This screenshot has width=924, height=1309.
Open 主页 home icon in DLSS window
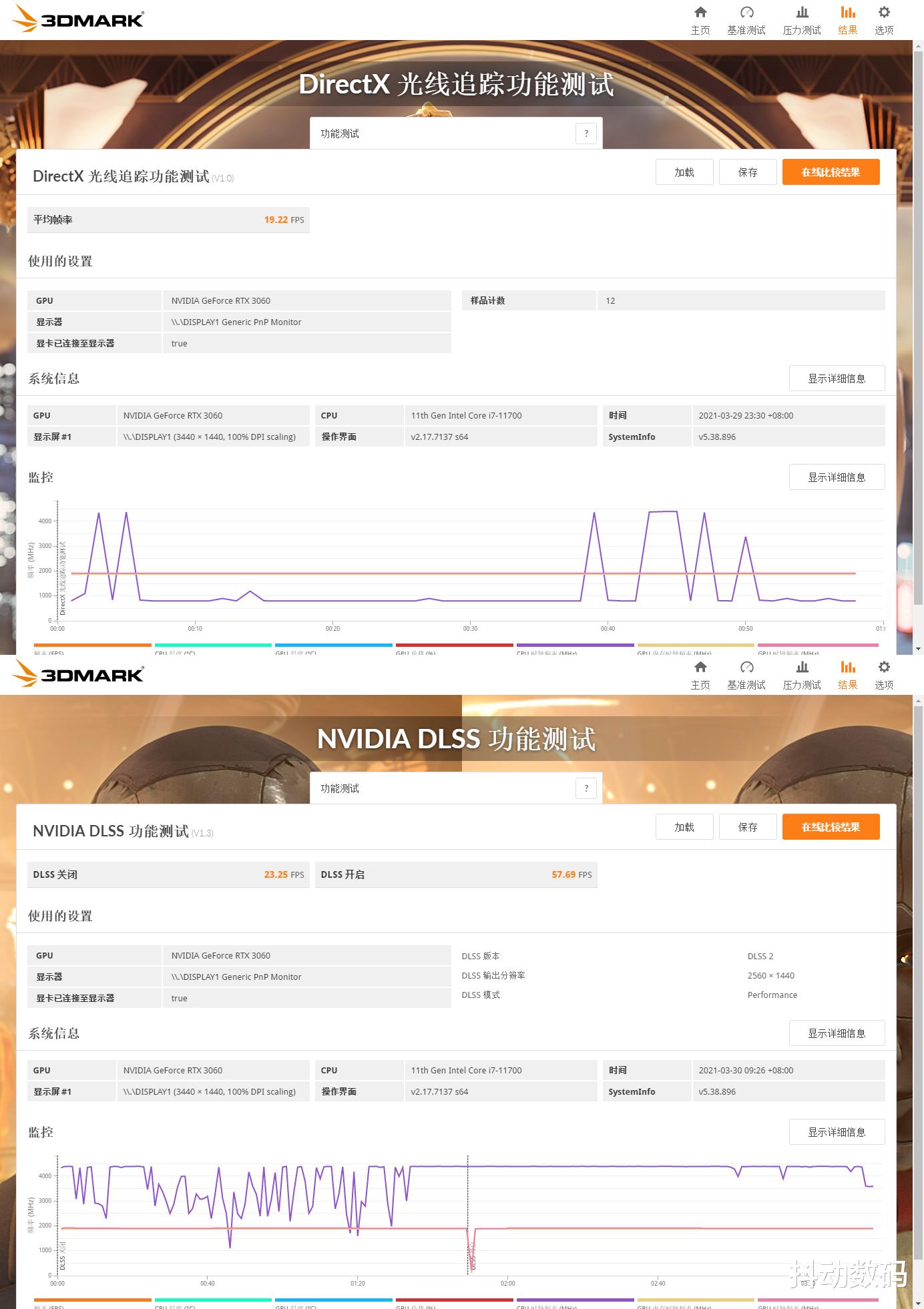(x=700, y=675)
